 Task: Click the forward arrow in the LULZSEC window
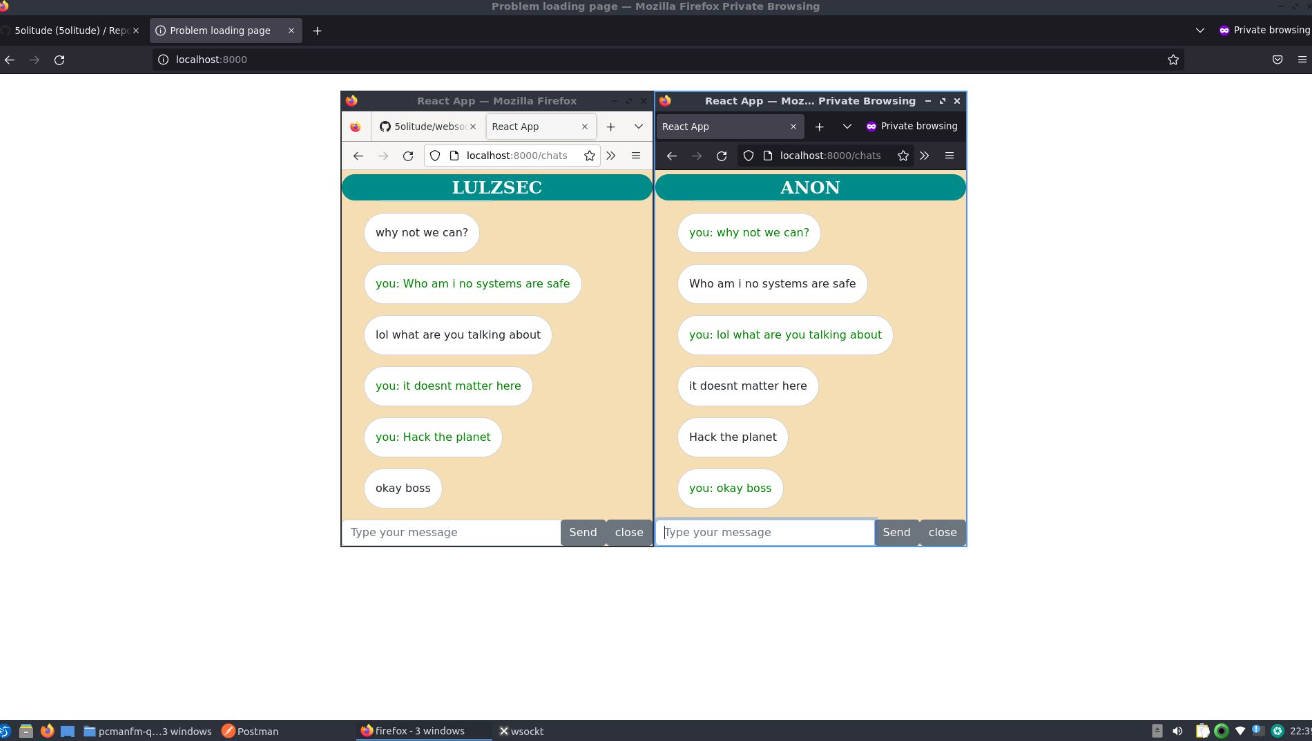click(x=383, y=155)
